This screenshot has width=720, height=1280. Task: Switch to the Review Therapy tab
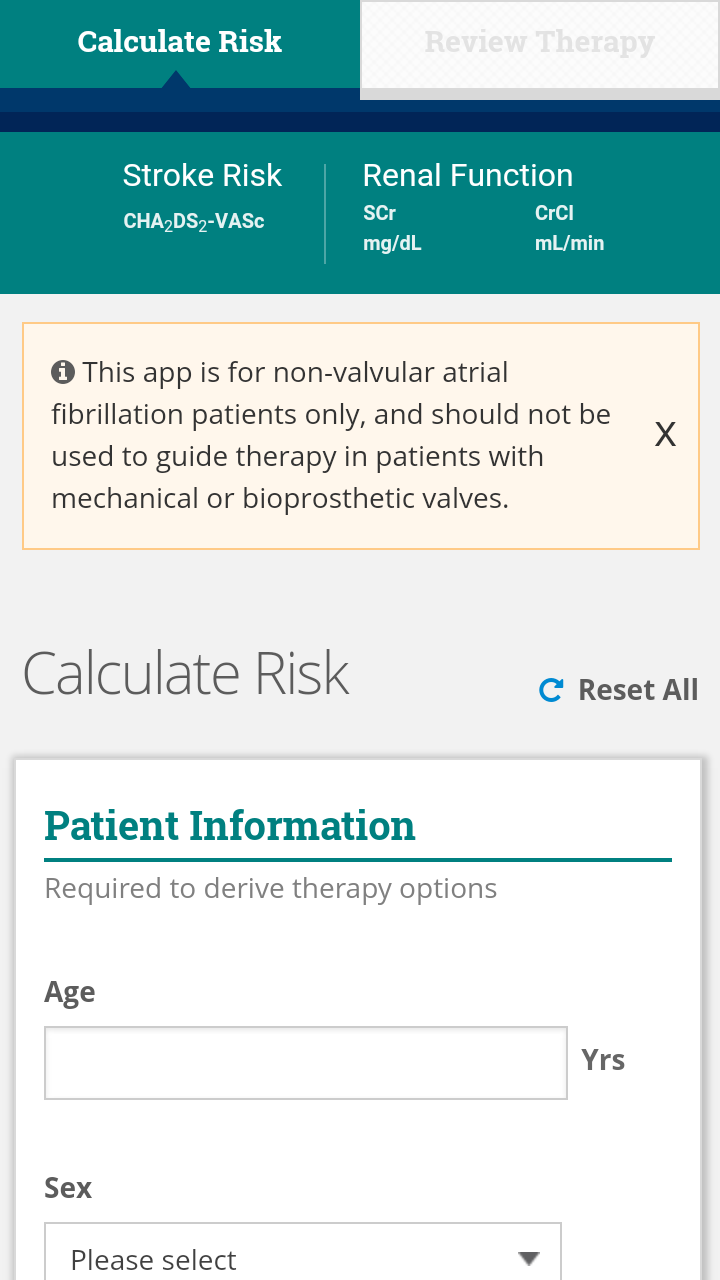[540, 42]
